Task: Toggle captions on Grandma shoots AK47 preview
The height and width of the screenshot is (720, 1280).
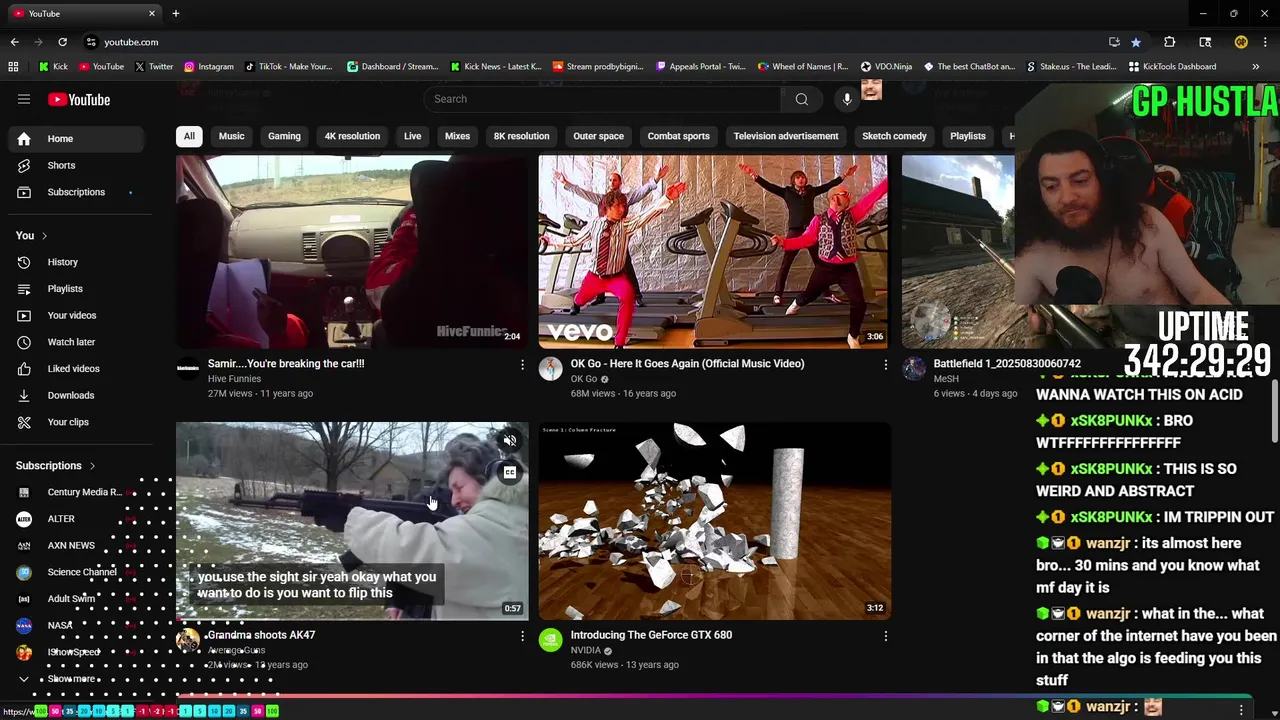Action: click(510, 473)
